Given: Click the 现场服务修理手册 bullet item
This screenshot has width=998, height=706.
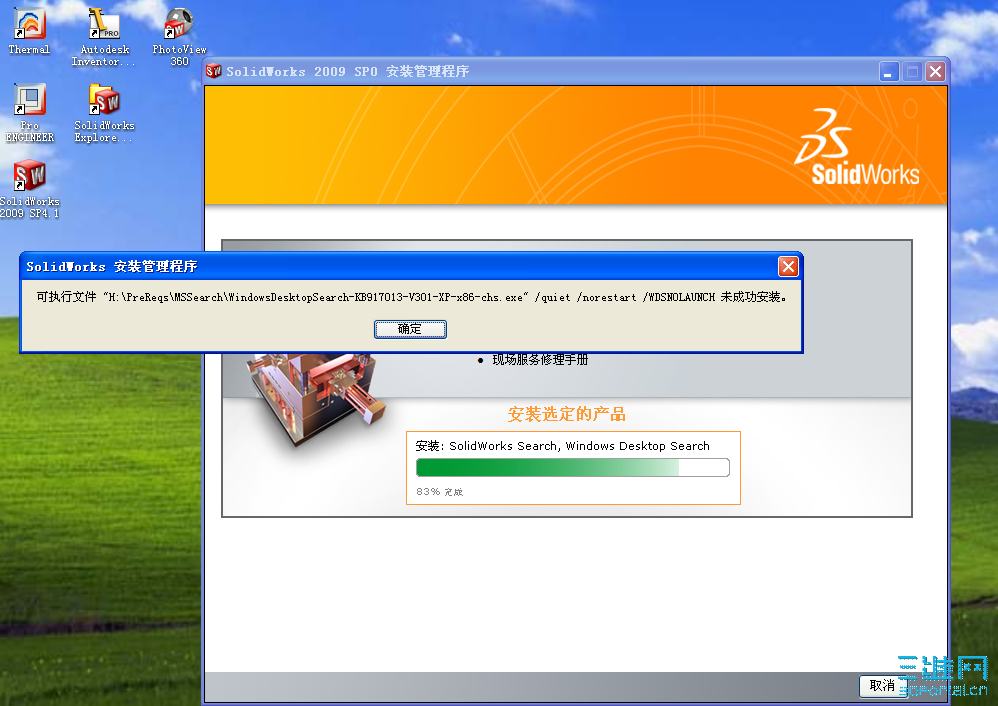Looking at the screenshot, I should [x=540, y=360].
